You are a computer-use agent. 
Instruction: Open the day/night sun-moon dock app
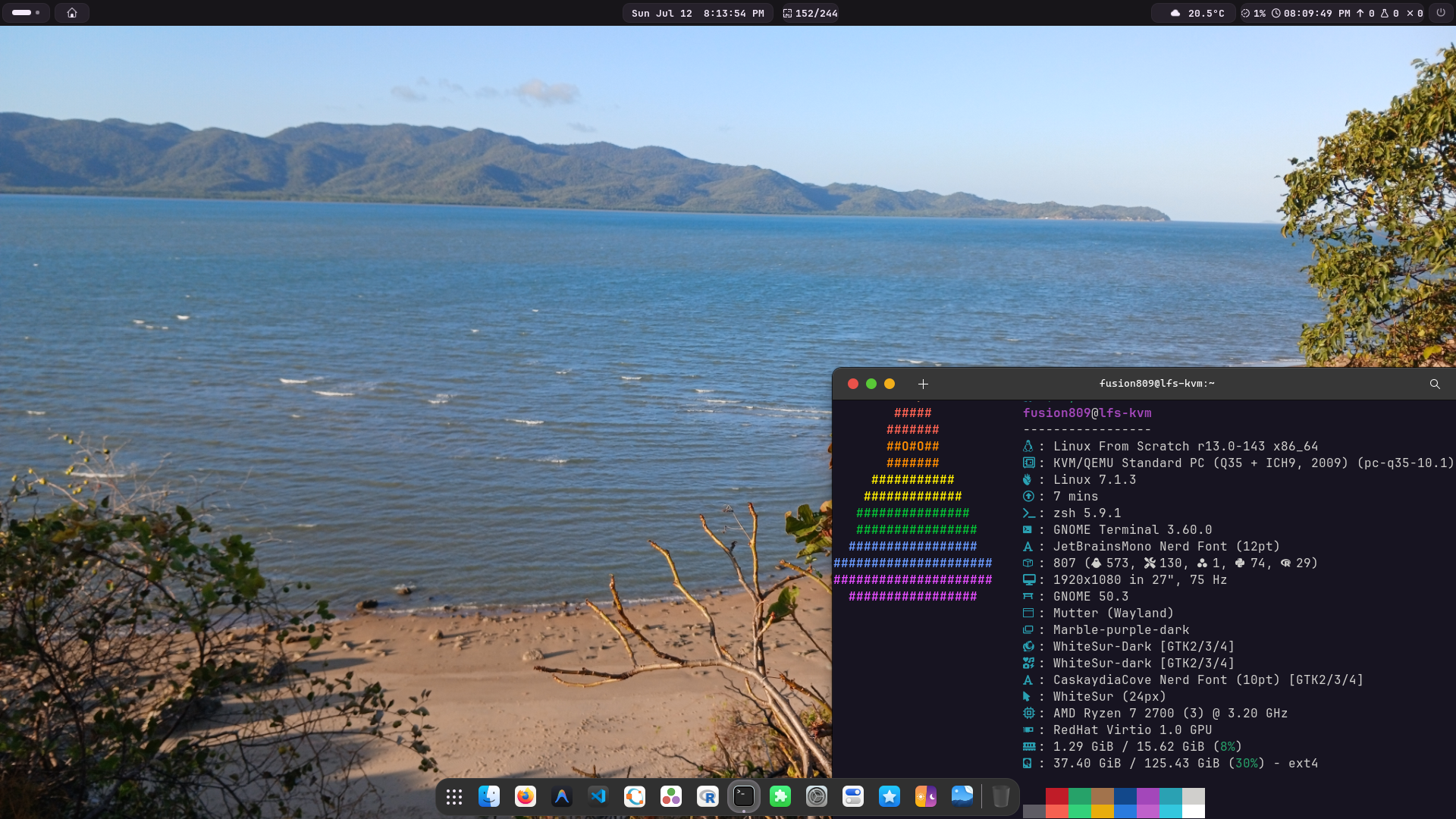click(926, 796)
